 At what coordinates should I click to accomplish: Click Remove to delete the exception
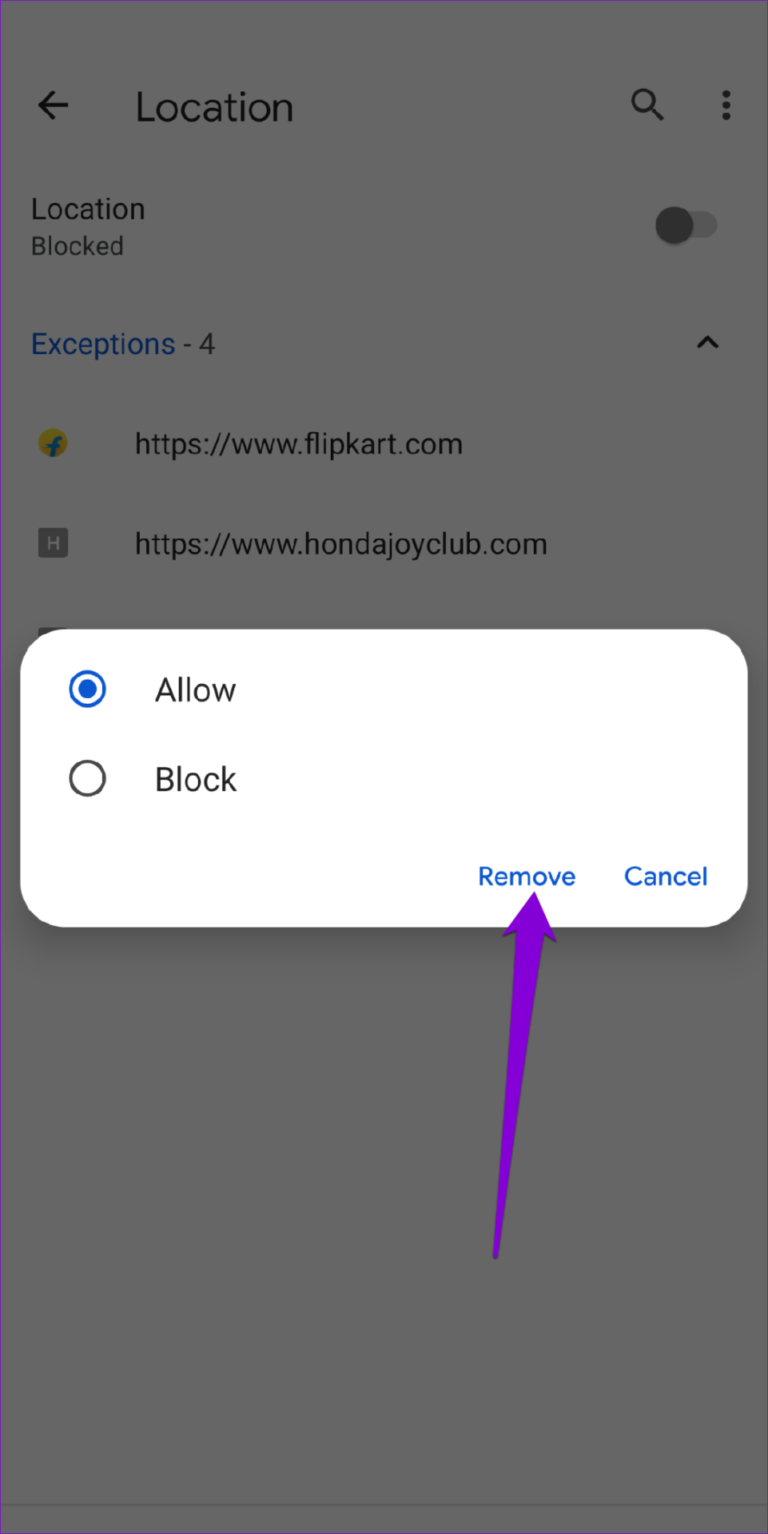pyautogui.click(x=526, y=876)
